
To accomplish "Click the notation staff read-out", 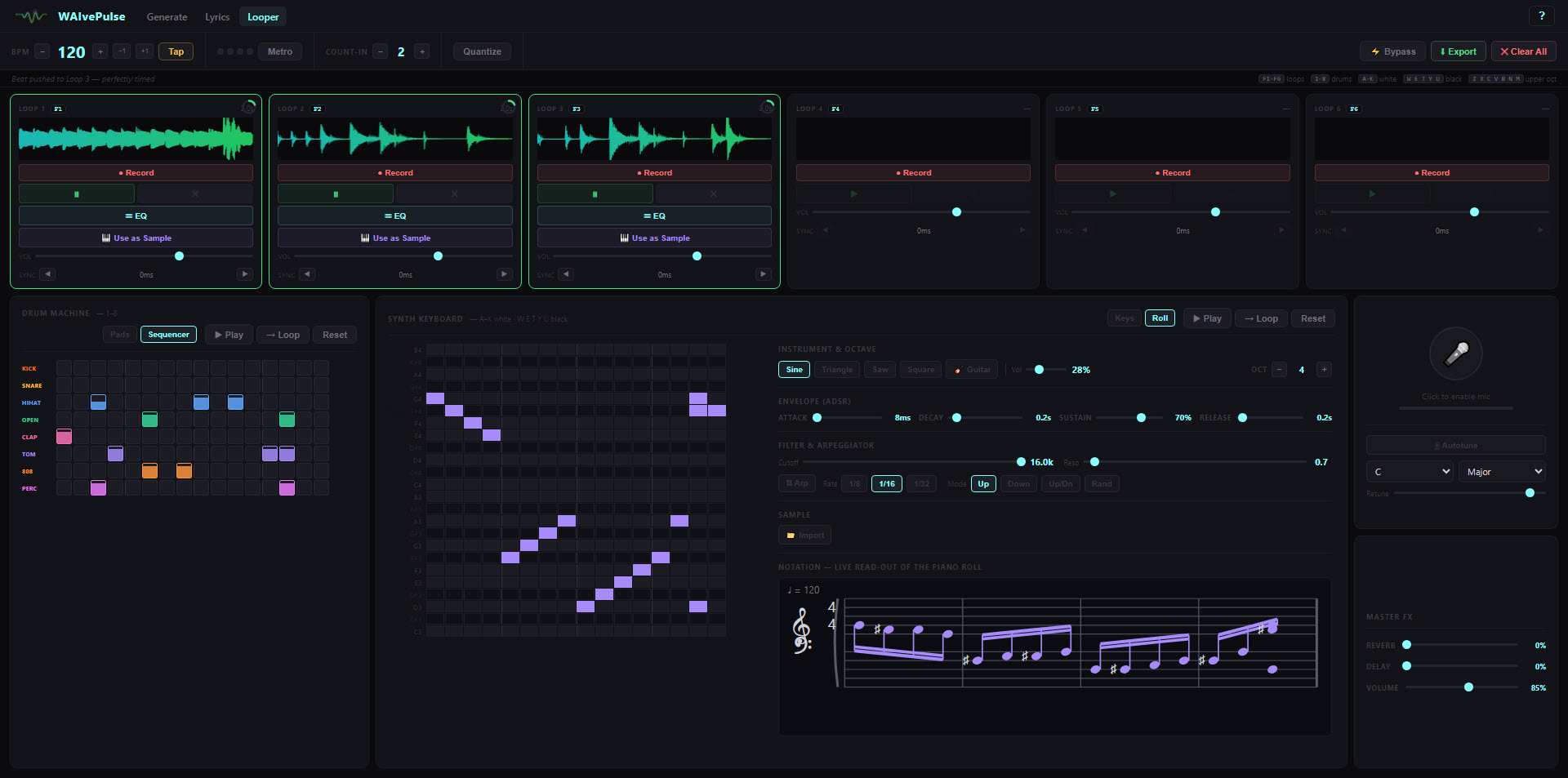I will pos(1054,656).
